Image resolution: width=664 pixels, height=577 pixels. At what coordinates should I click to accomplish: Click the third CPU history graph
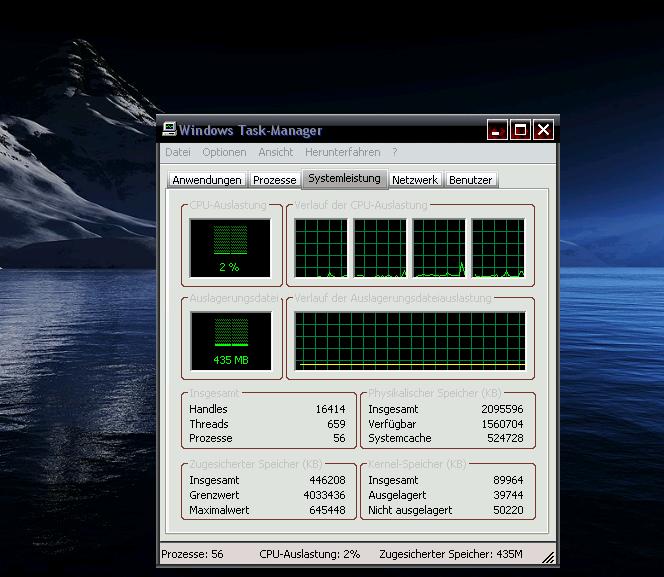(439, 248)
